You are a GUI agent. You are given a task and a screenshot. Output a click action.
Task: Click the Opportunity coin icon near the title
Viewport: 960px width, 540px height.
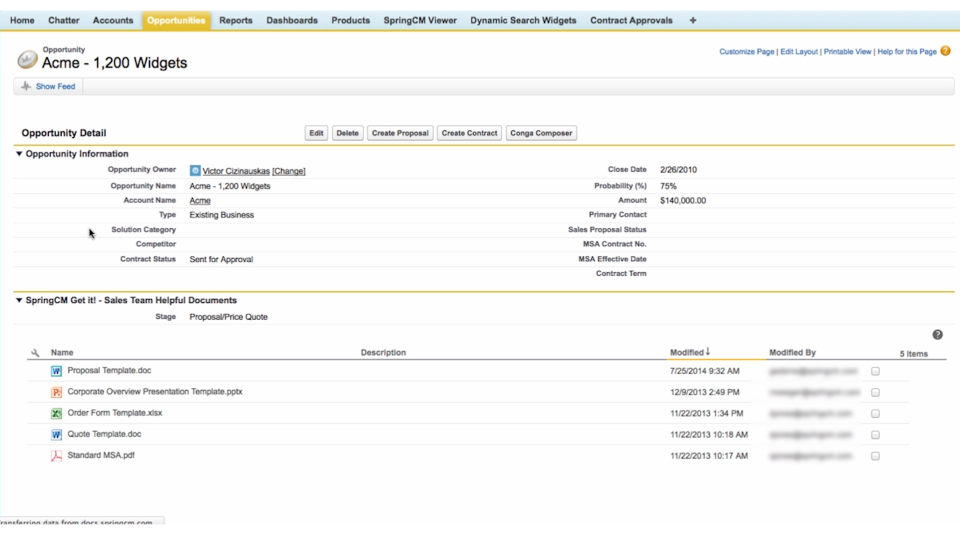(x=27, y=59)
